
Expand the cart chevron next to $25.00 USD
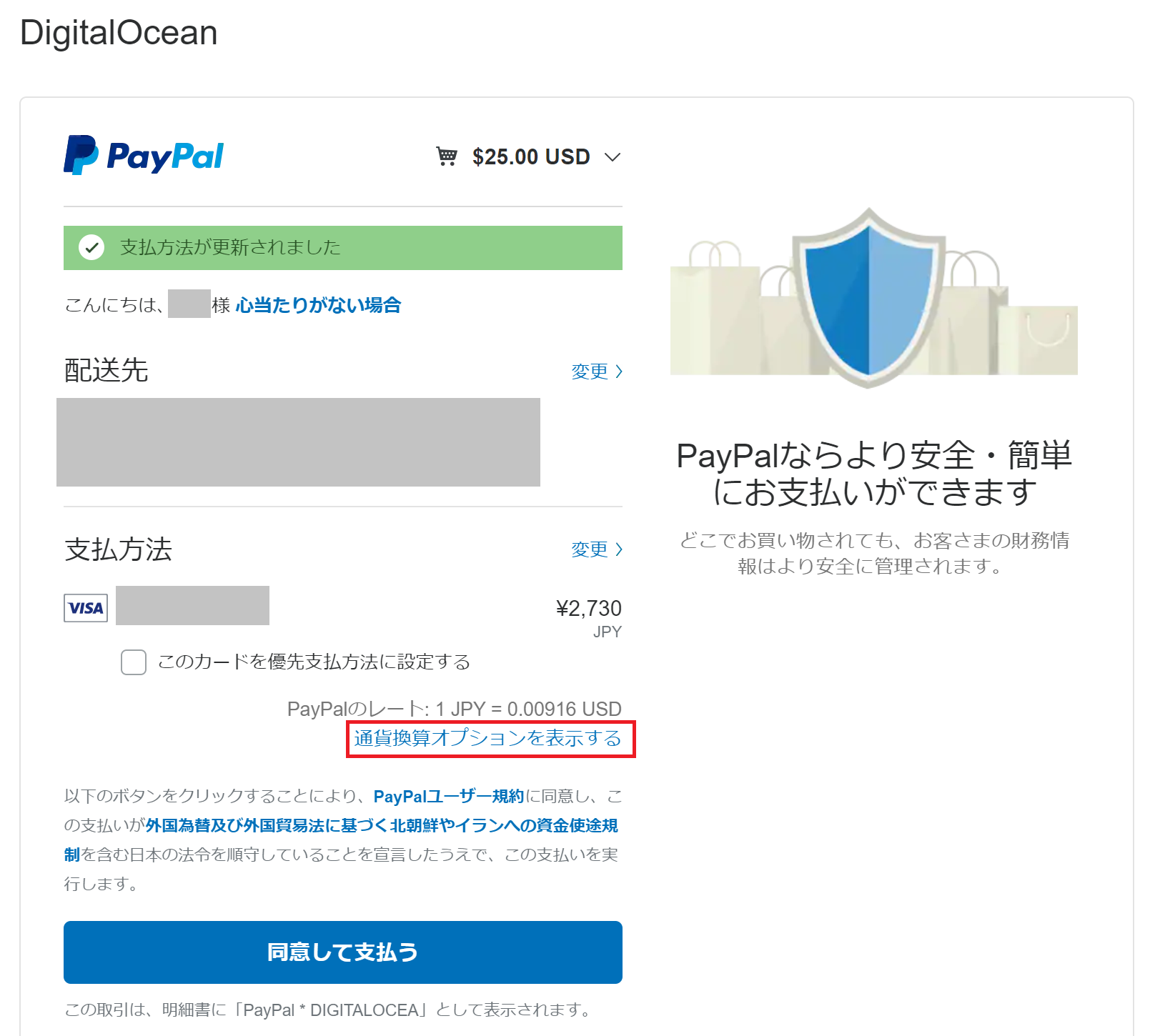[x=612, y=157]
